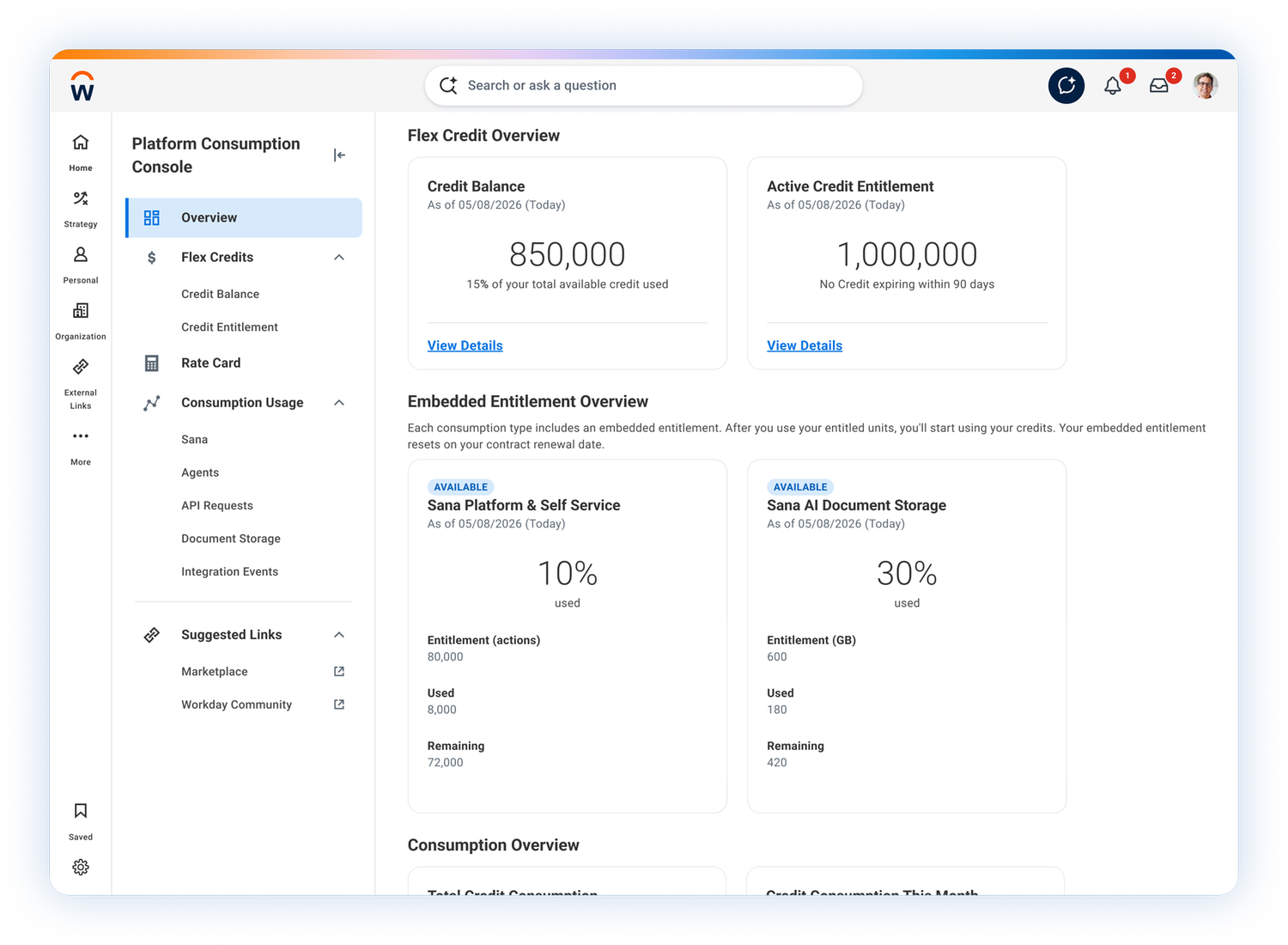Screen dimensions: 1288x945
Task: Go to the Personal section
Action: click(81, 265)
